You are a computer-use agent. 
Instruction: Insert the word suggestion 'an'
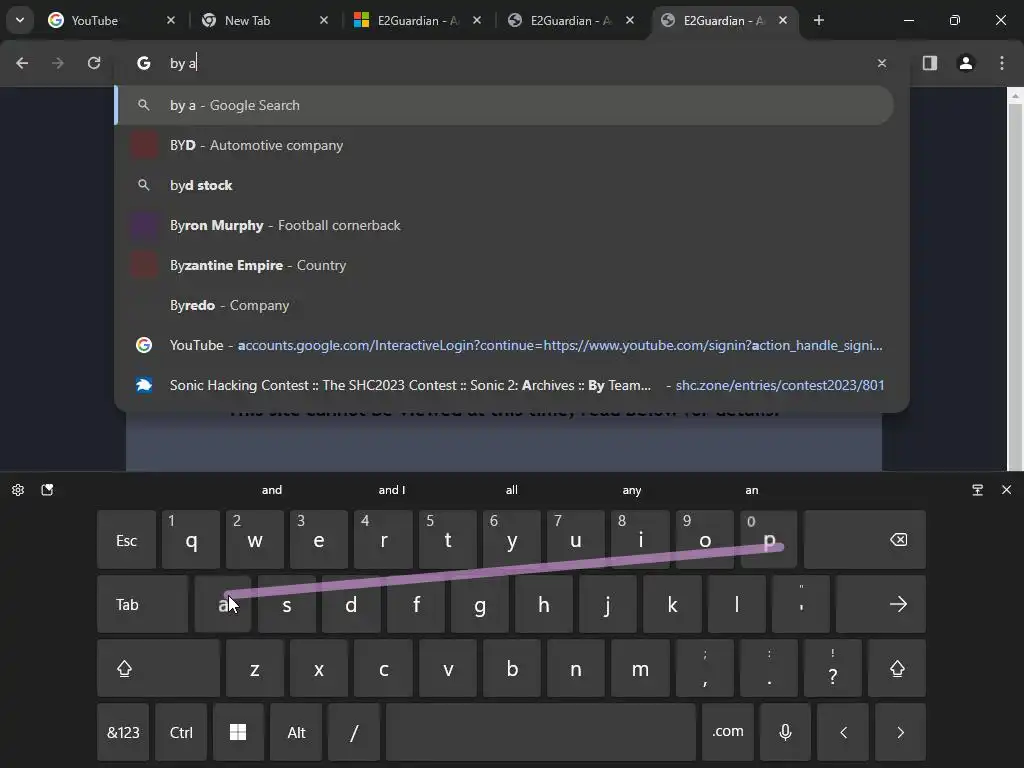[x=752, y=490]
